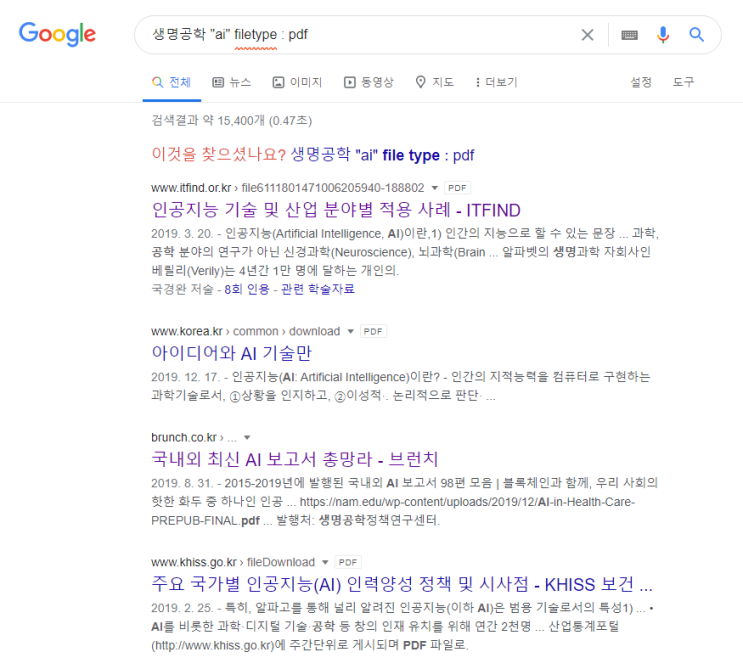The width and height of the screenshot is (743, 669).
Task: Switch to the 뉴스 tab
Action: 232,82
